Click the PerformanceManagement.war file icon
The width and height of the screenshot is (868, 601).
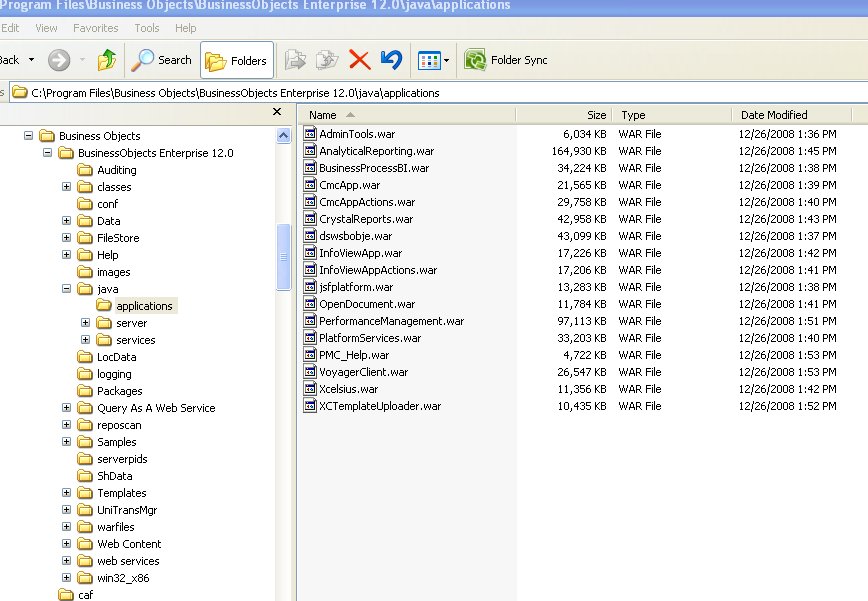pos(310,320)
